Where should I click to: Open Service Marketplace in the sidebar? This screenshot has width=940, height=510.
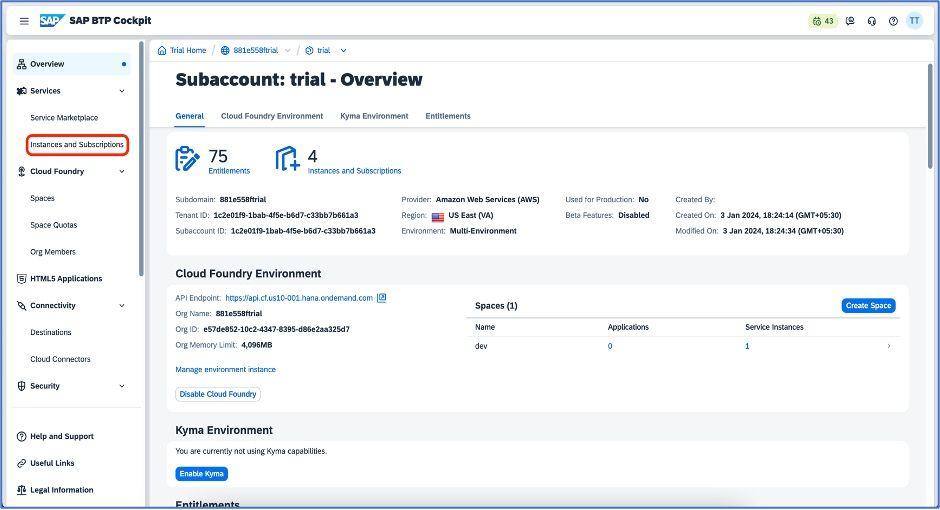pyautogui.click(x=64, y=118)
